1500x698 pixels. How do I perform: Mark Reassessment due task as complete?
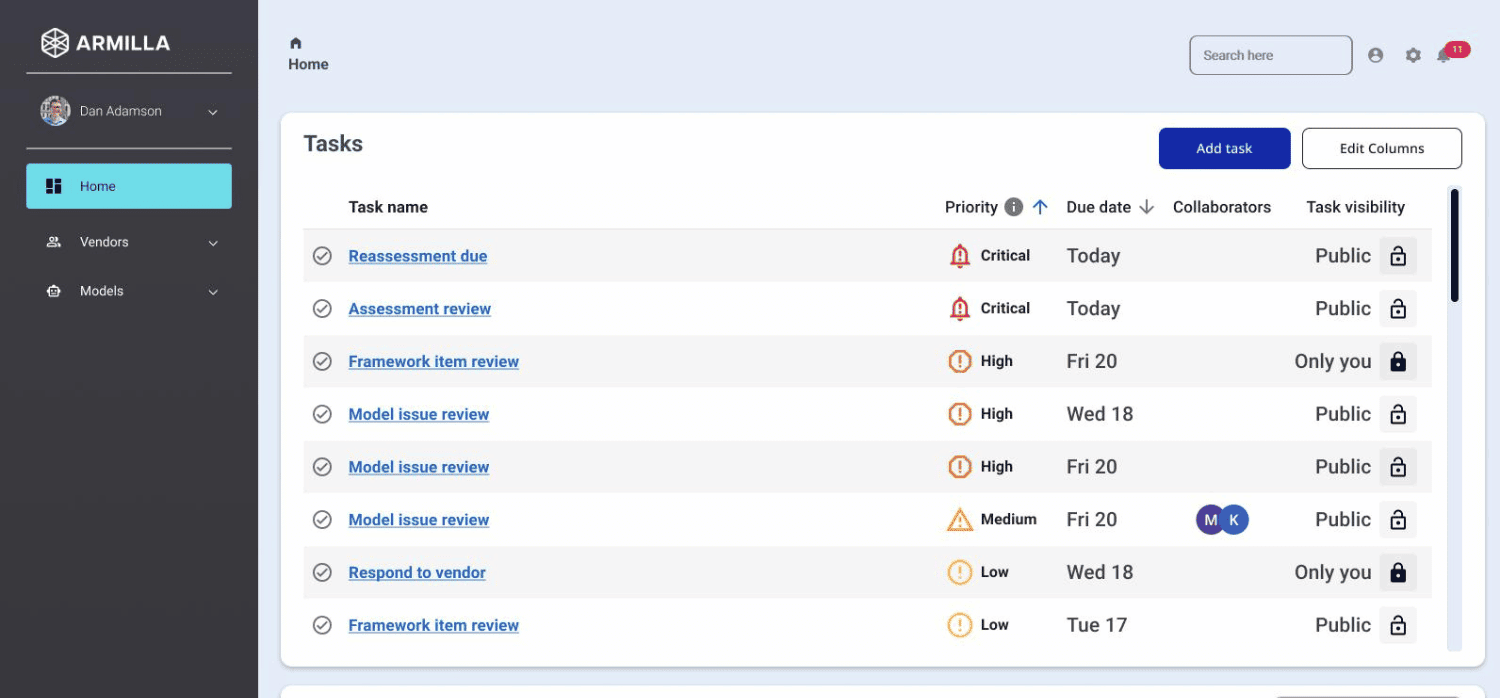322,256
